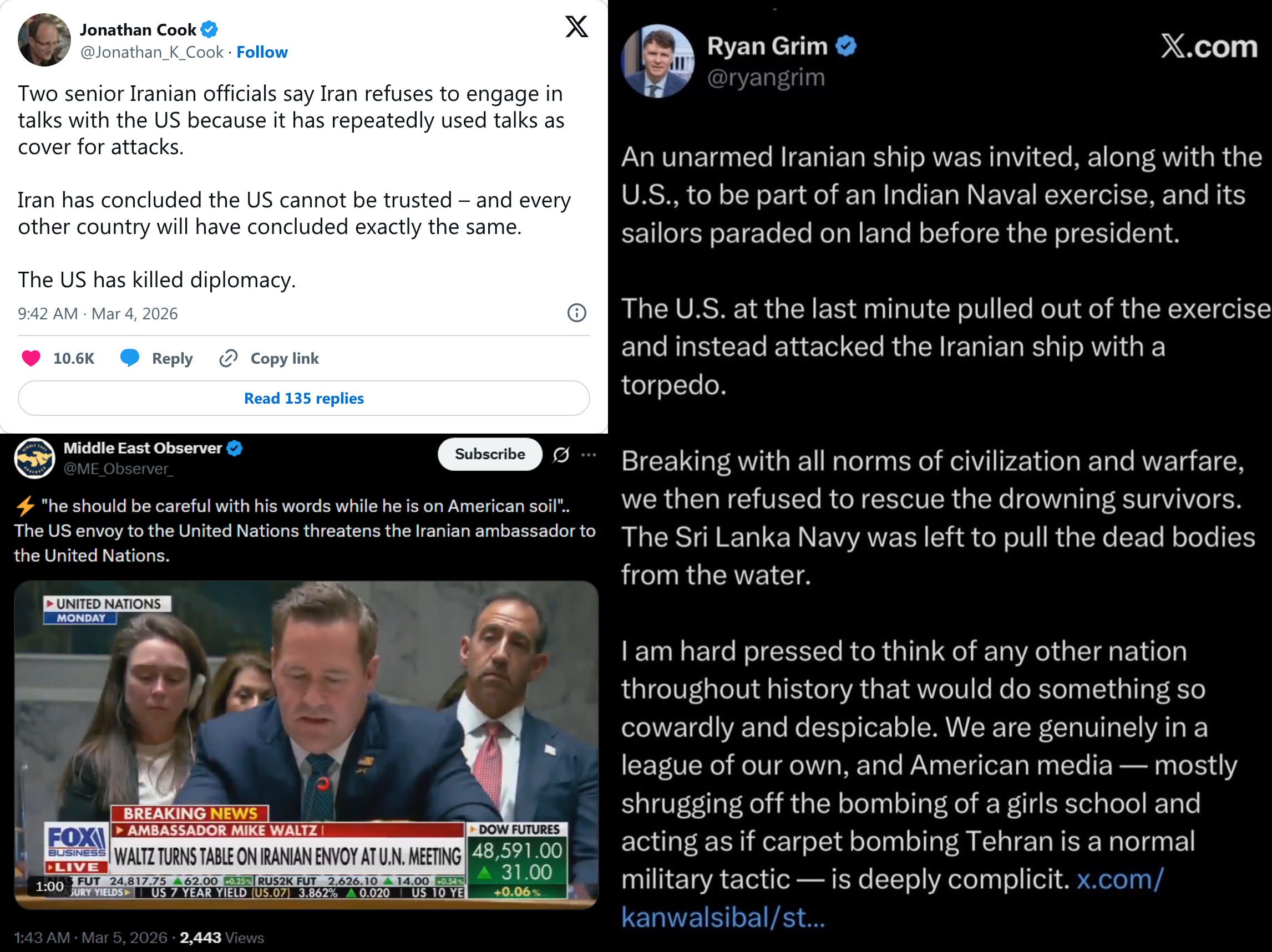Viewport: 1272px width, 952px height.
Task: Click the X logo on Jonathan Cook's tweet
Action: pyautogui.click(x=576, y=27)
